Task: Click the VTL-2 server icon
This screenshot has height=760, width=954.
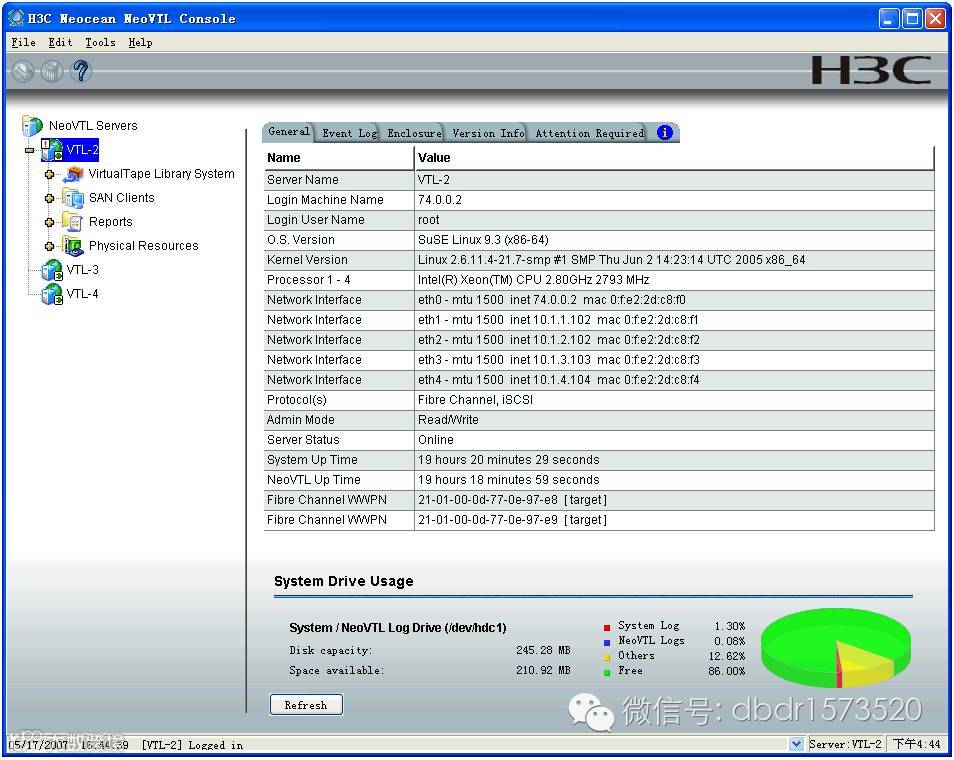Action: click(52, 150)
